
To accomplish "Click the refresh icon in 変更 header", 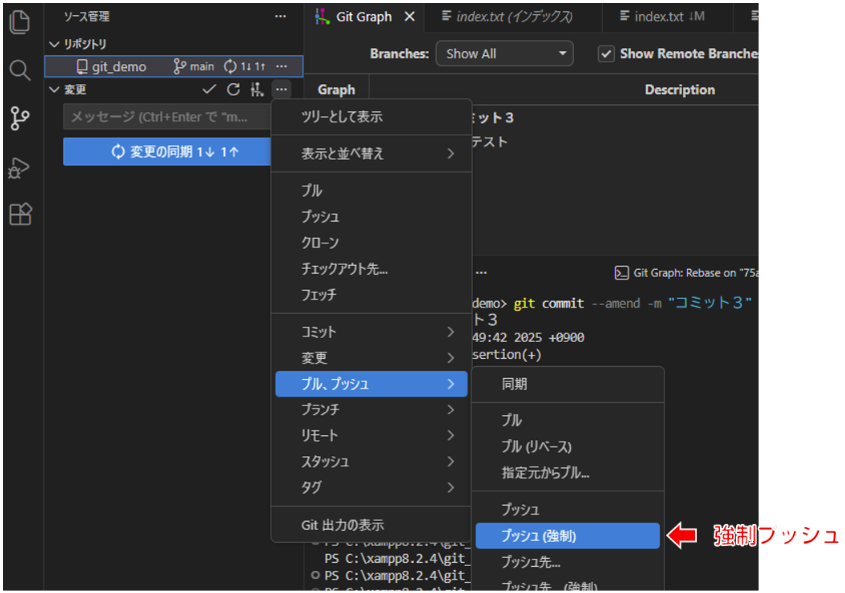I will point(233,90).
